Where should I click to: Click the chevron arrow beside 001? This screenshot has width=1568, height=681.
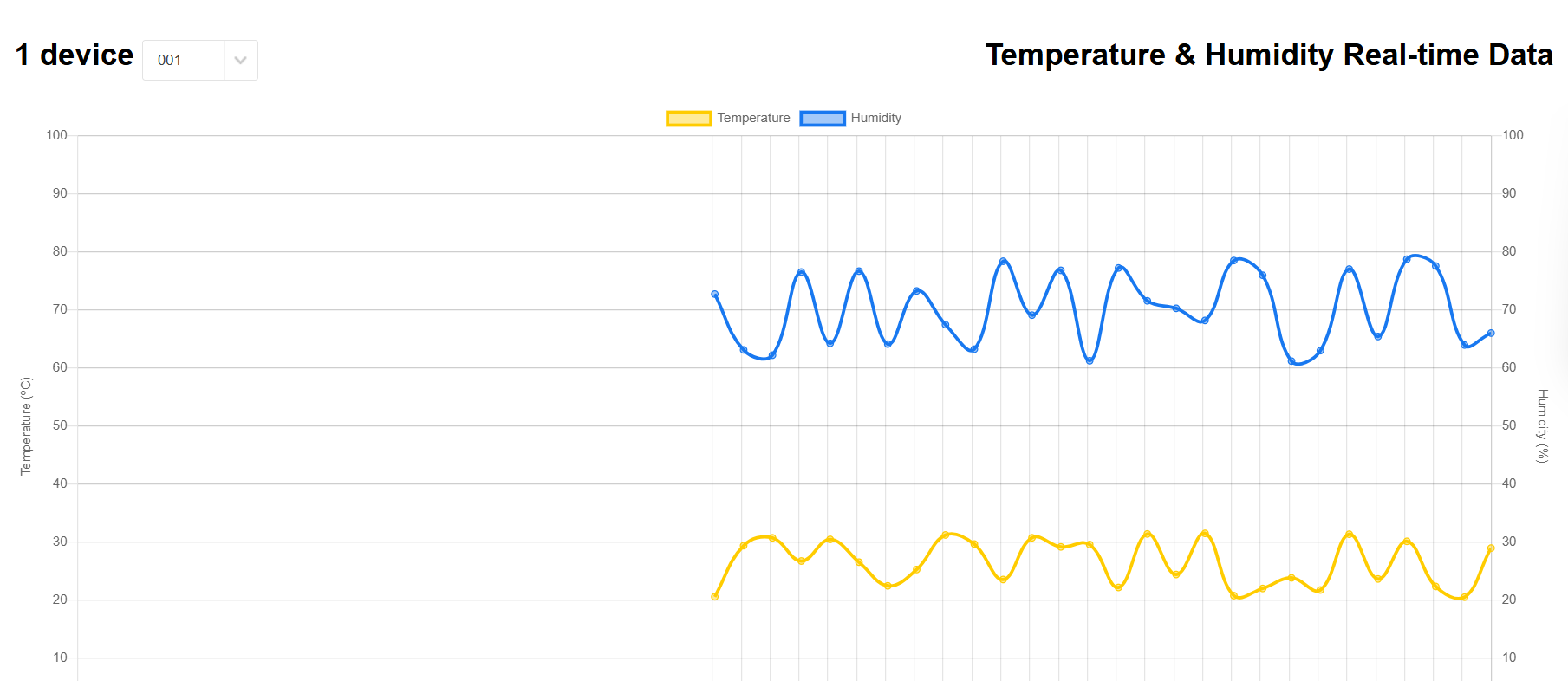point(241,61)
